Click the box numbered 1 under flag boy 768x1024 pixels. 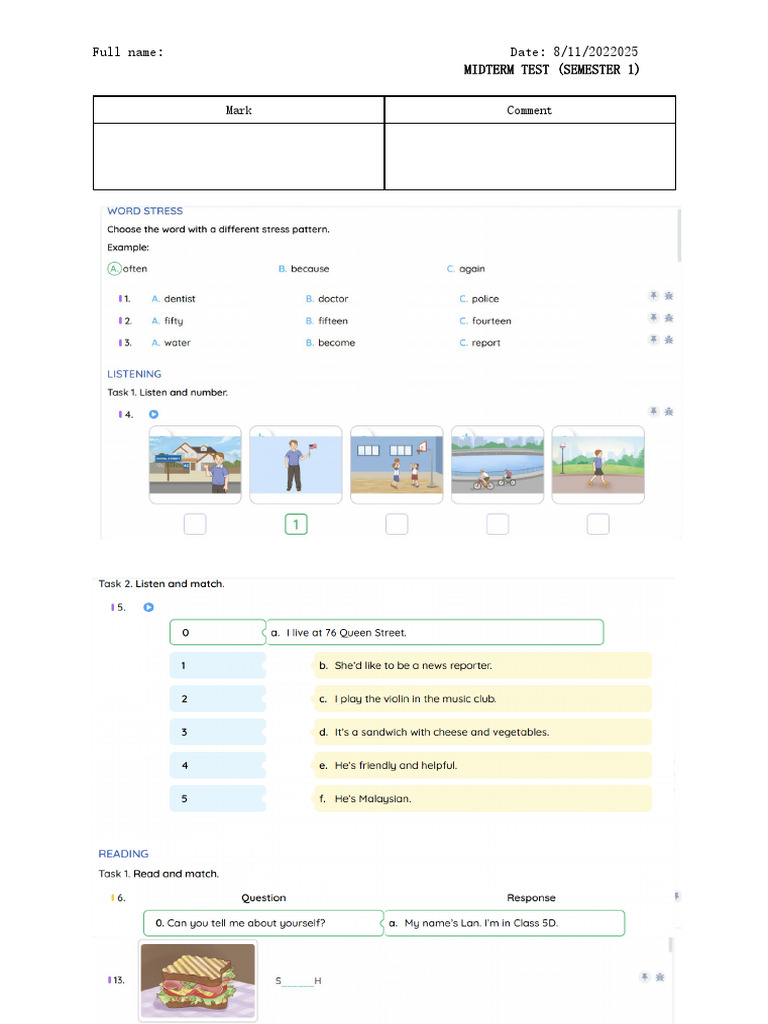coord(296,524)
